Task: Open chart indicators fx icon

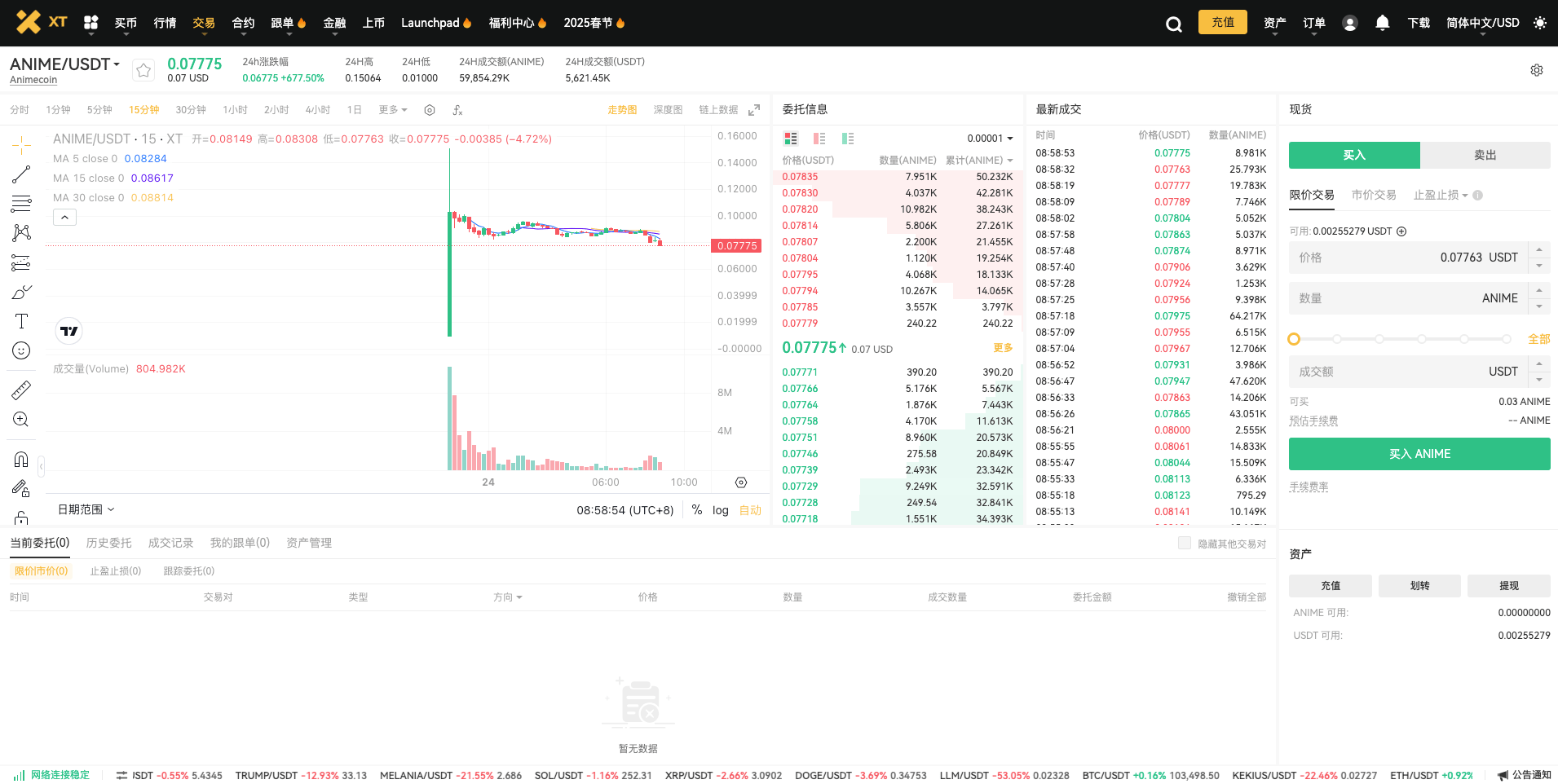Action: click(x=458, y=110)
